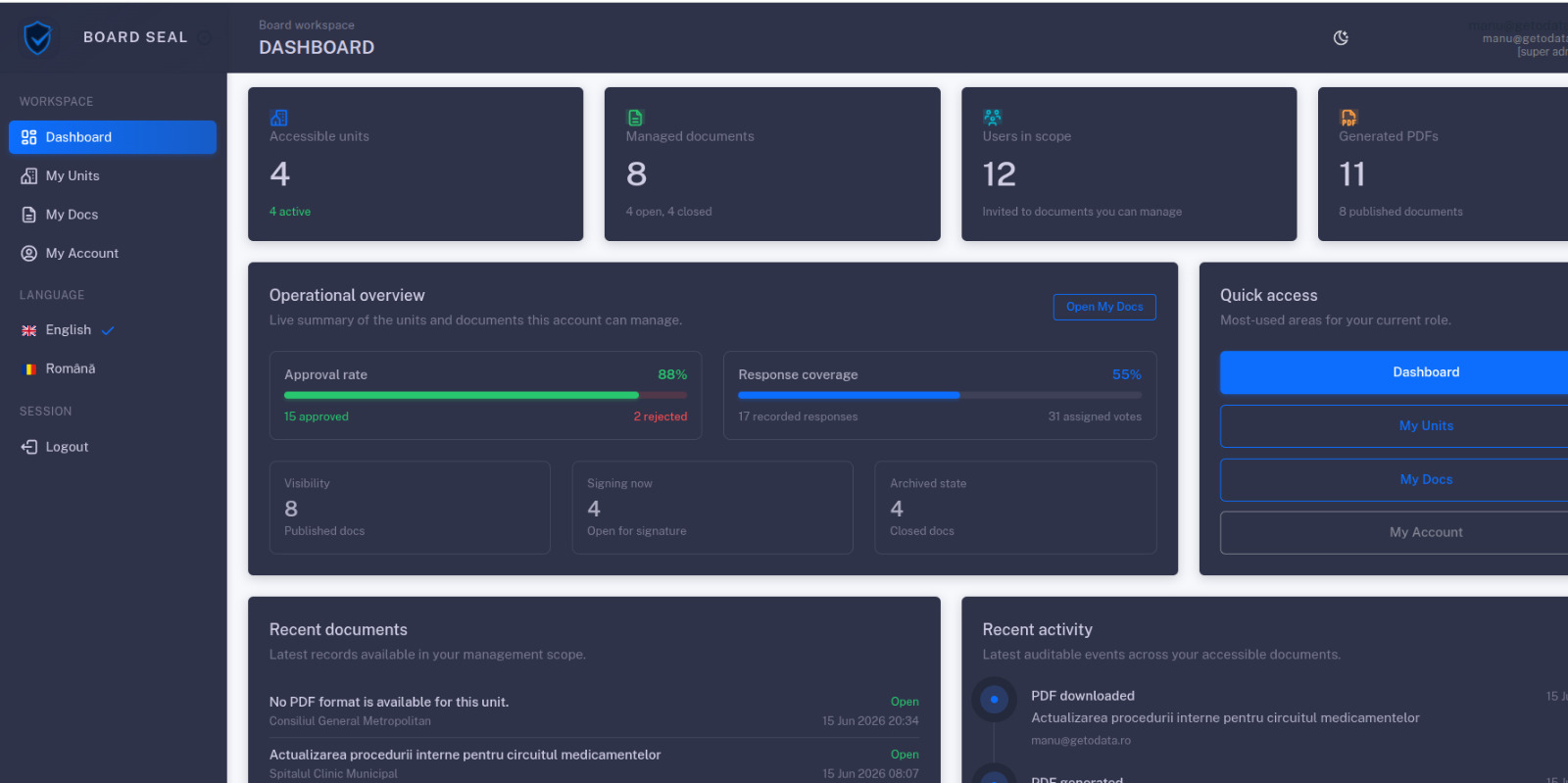
Task: Click the Managed documents file icon
Action: (x=635, y=118)
